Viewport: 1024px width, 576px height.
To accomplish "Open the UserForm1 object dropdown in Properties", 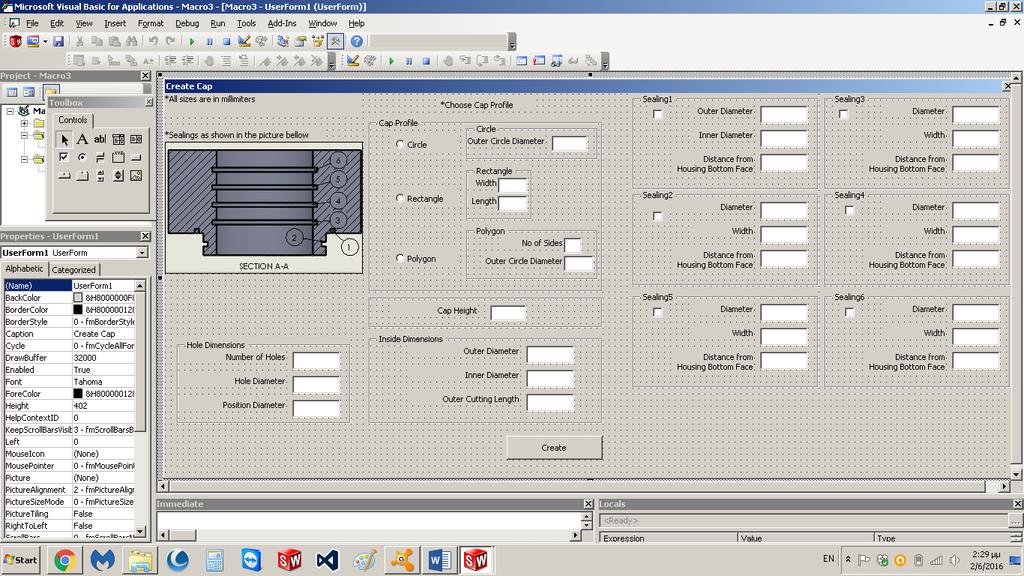I will coord(142,253).
